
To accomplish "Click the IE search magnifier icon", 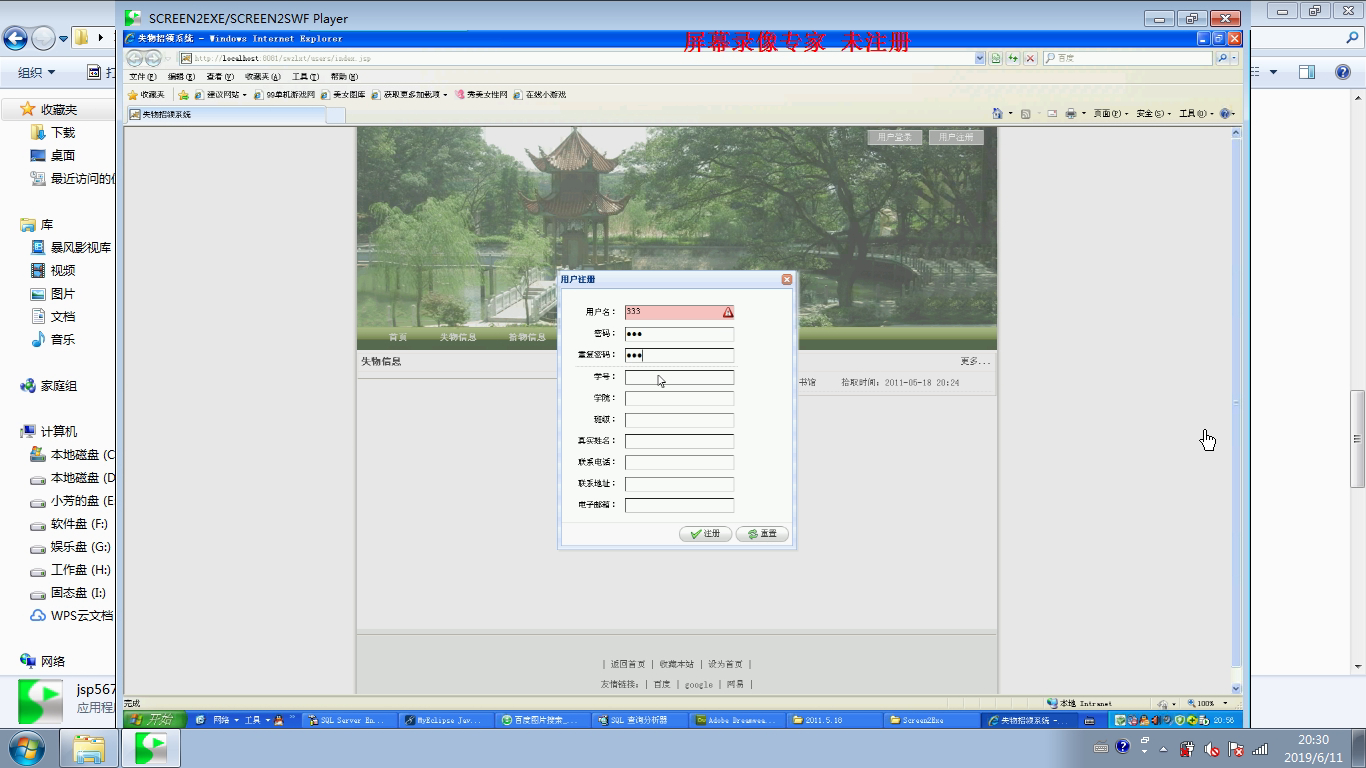I will [1222, 58].
